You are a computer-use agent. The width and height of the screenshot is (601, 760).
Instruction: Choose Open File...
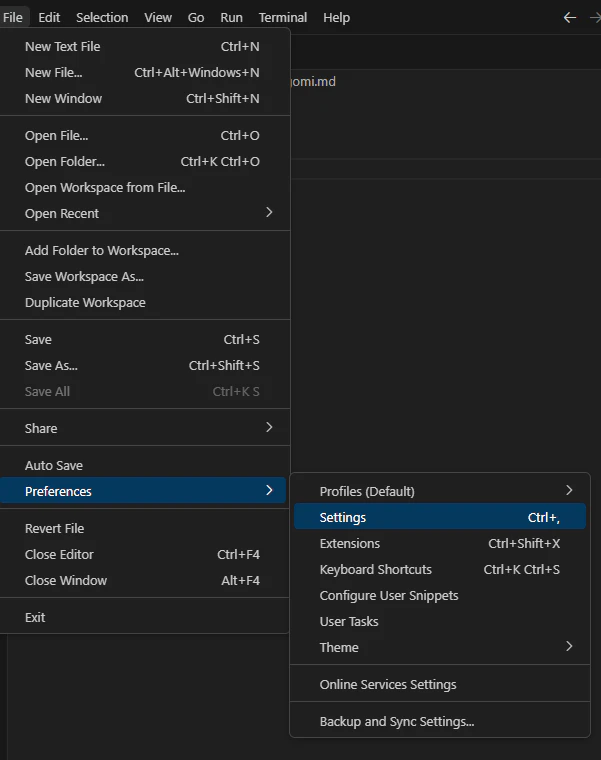click(x=145, y=136)
